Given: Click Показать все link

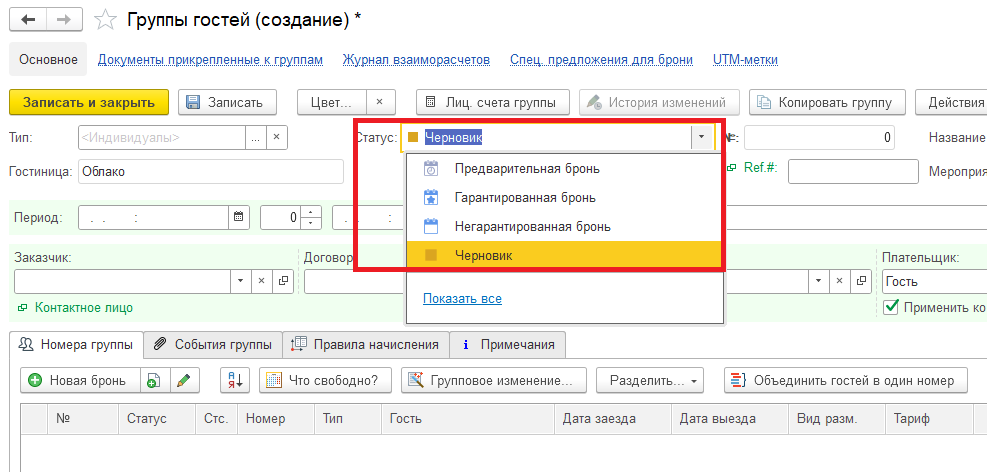Looking at the screenshot, I should tap(462, 298).
